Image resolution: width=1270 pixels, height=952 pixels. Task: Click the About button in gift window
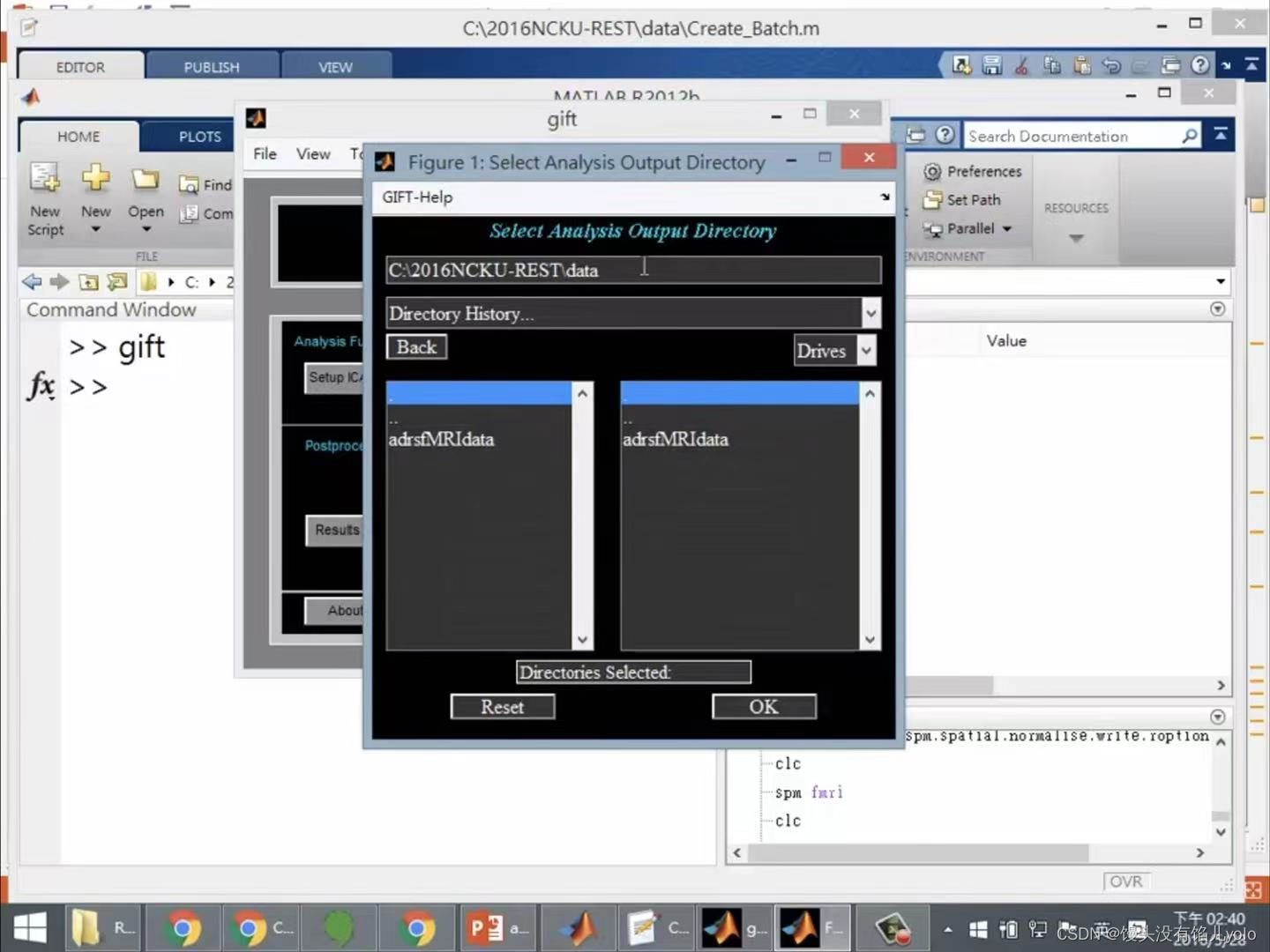[x=334, y=611]
